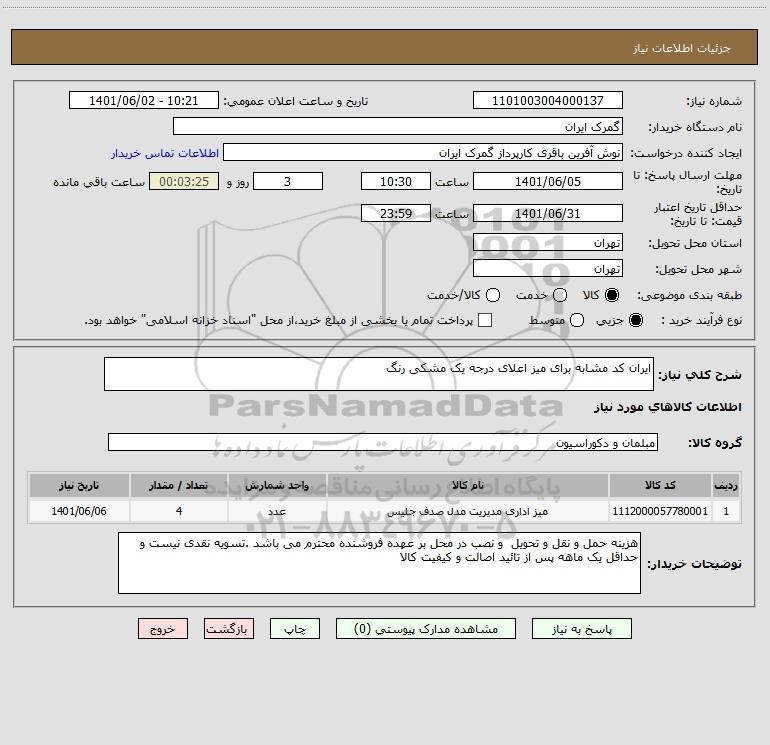Click the need date cell 1401/06/06
This screenshot has height=745, width=770.
[79, 511]
